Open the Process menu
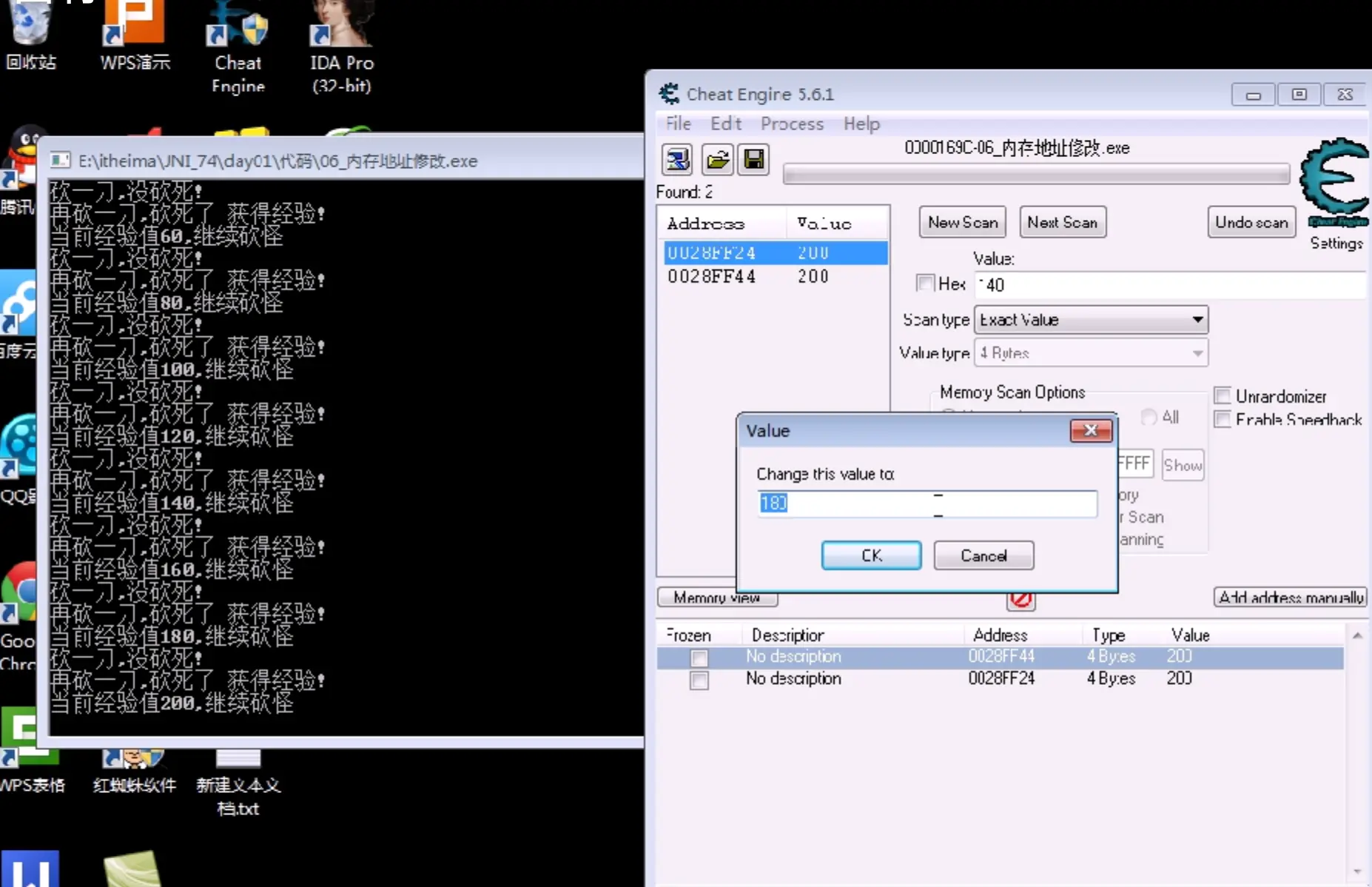This screenshot has height=887, width=1372. [x=792, y=124]
